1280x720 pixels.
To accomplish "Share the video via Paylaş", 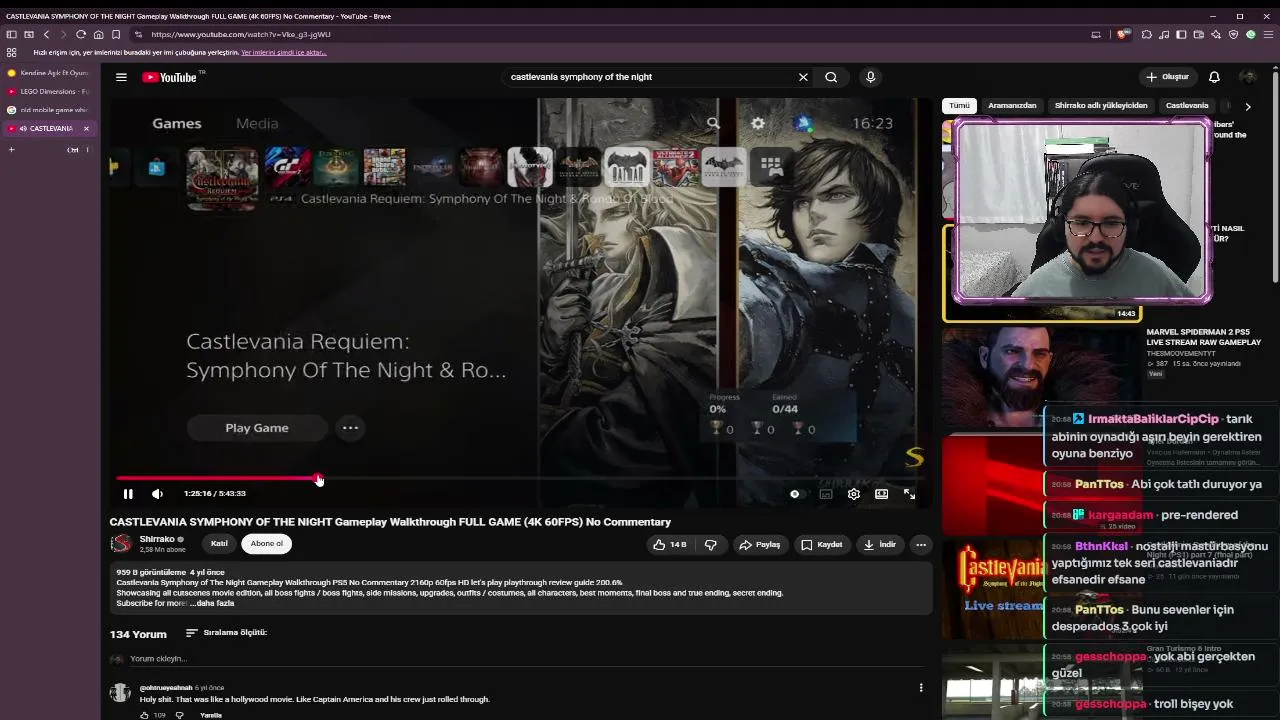I will click(759, 545).
